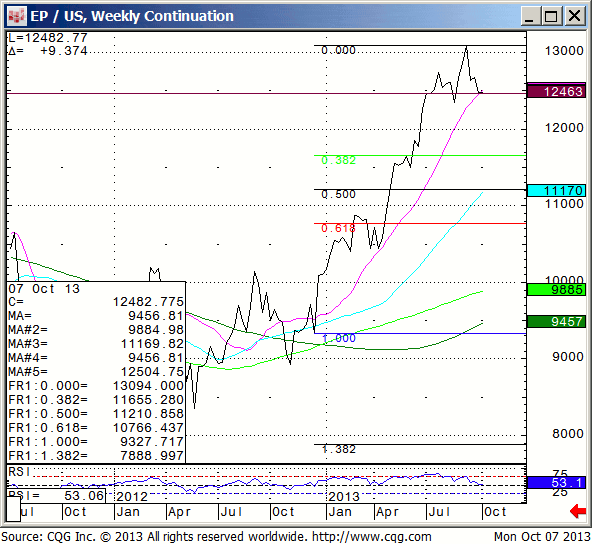The width and height of the screenshot is (592, 544).
Task: Click the FR1:0.618= 10766.437 row
Action: point(96,427)
